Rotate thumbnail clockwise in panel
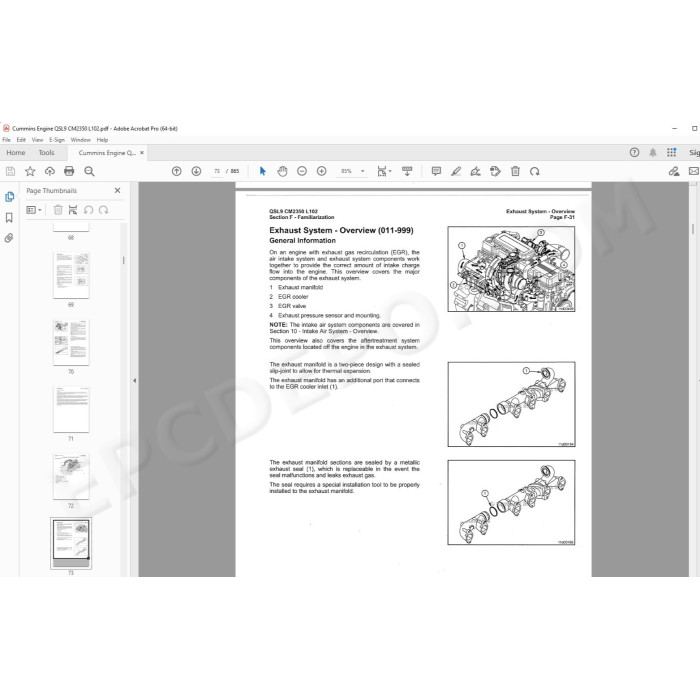This screenshot has height=700, width=700. point(104,210)
